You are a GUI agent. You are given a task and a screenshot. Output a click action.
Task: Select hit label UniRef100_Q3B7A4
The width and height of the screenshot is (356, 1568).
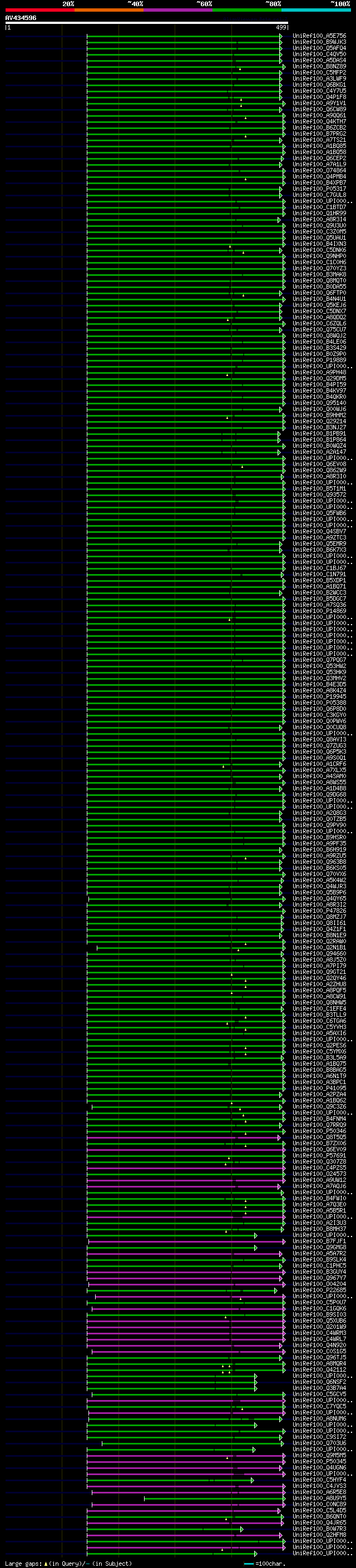[319, 1388]
